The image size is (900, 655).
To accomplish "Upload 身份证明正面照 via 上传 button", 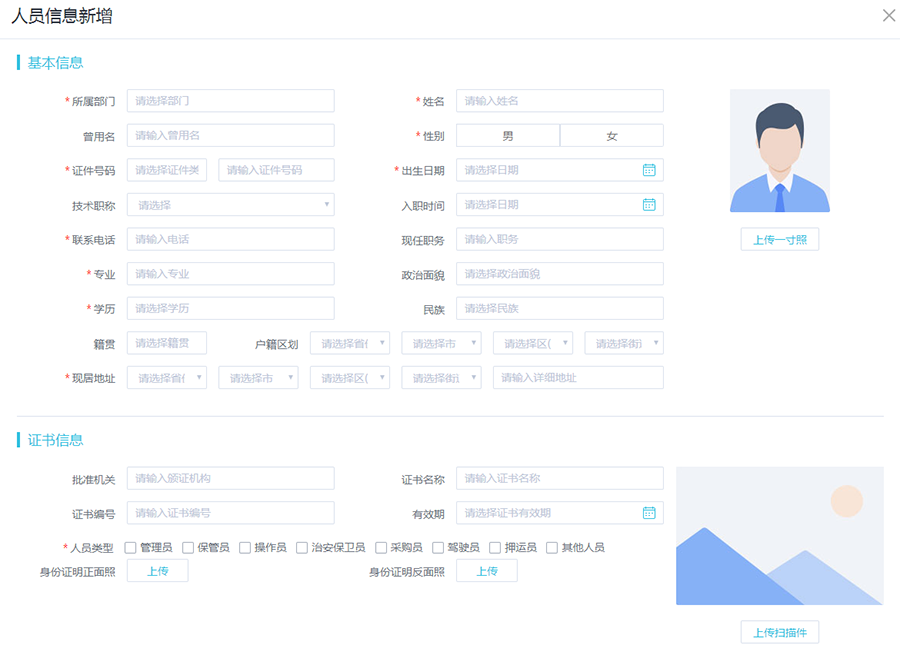I will click(x=157, y=571).
